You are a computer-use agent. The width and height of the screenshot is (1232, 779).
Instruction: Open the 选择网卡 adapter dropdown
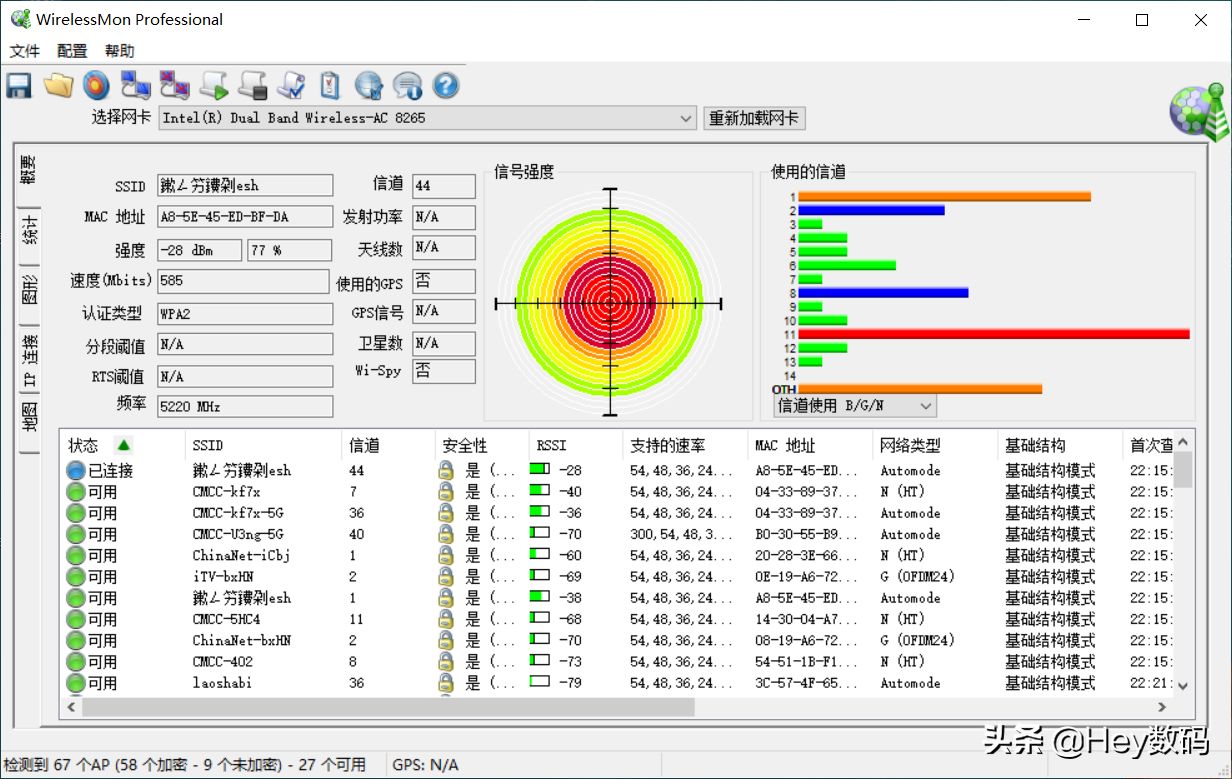[427, 118]
